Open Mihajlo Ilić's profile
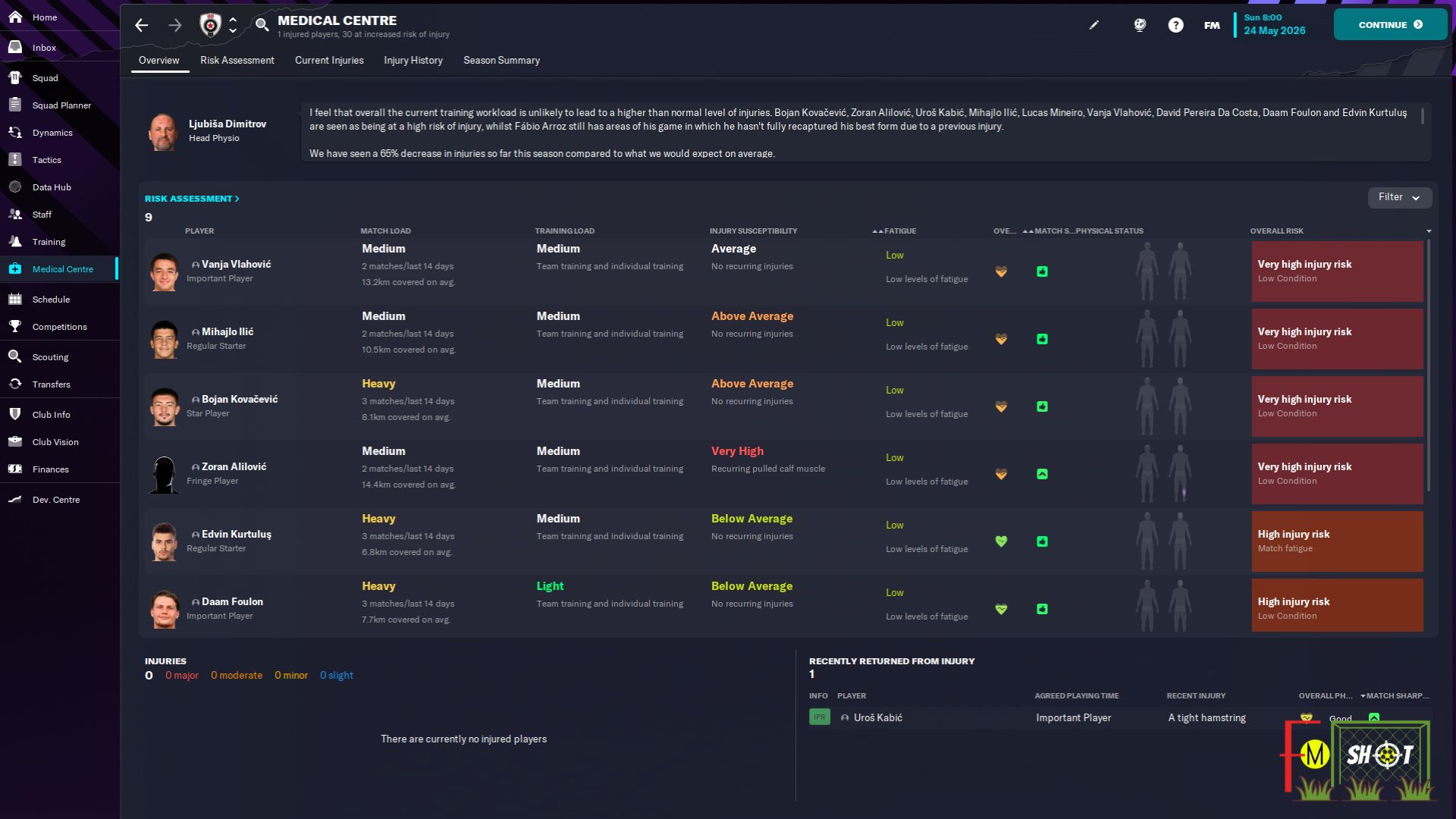The width and height of the screenshot is (1456, 819). pos(227,331)
